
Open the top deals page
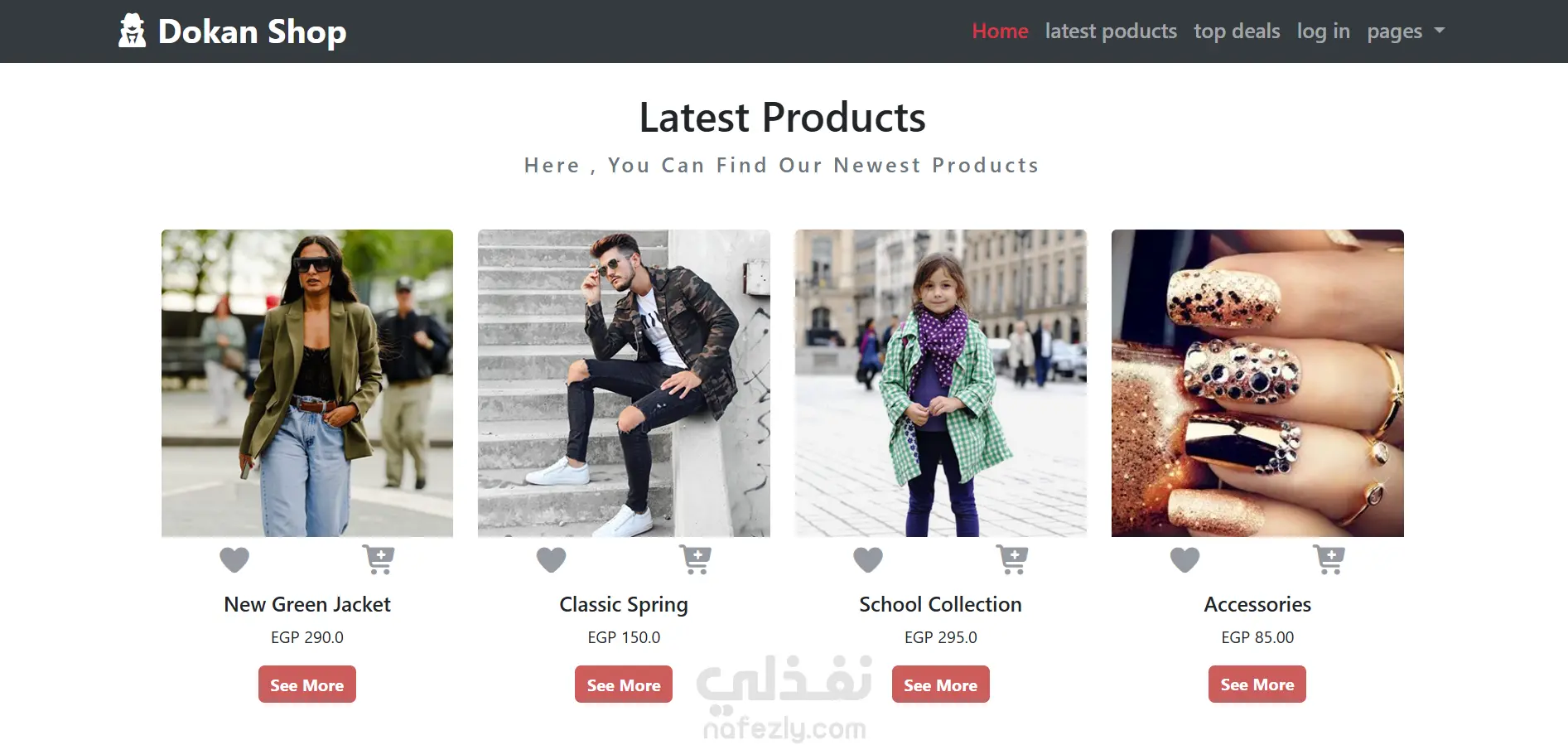(1237, 31)
